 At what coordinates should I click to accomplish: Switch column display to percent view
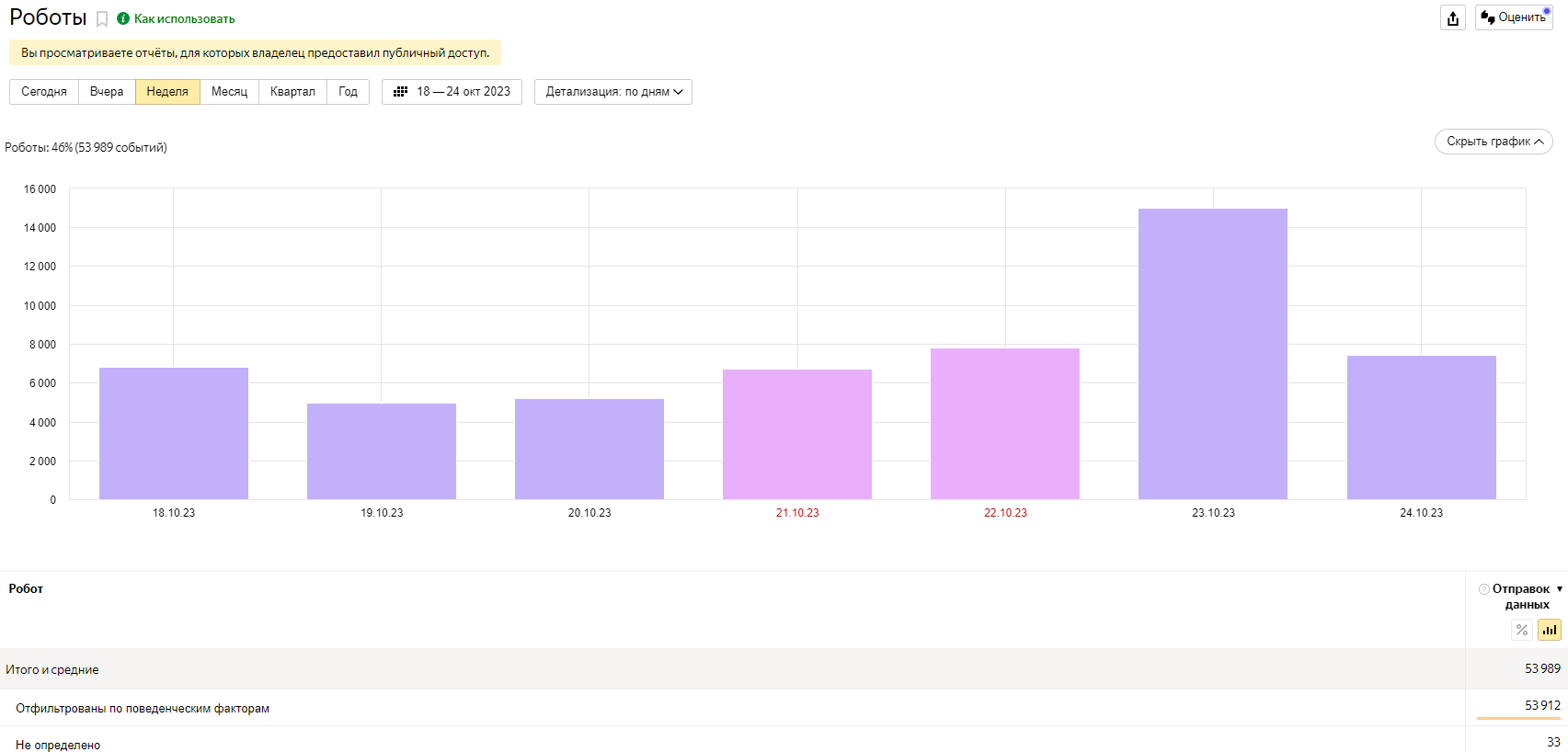pyautogui.click(x=1522, y=630)
